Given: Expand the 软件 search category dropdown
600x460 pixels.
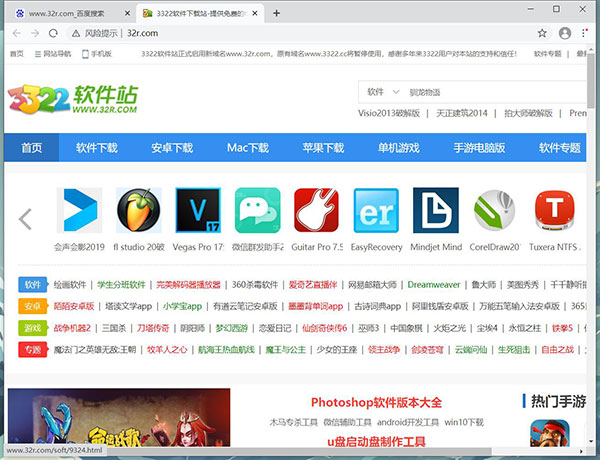Looking at the screenshot, I should pos(383,92).
